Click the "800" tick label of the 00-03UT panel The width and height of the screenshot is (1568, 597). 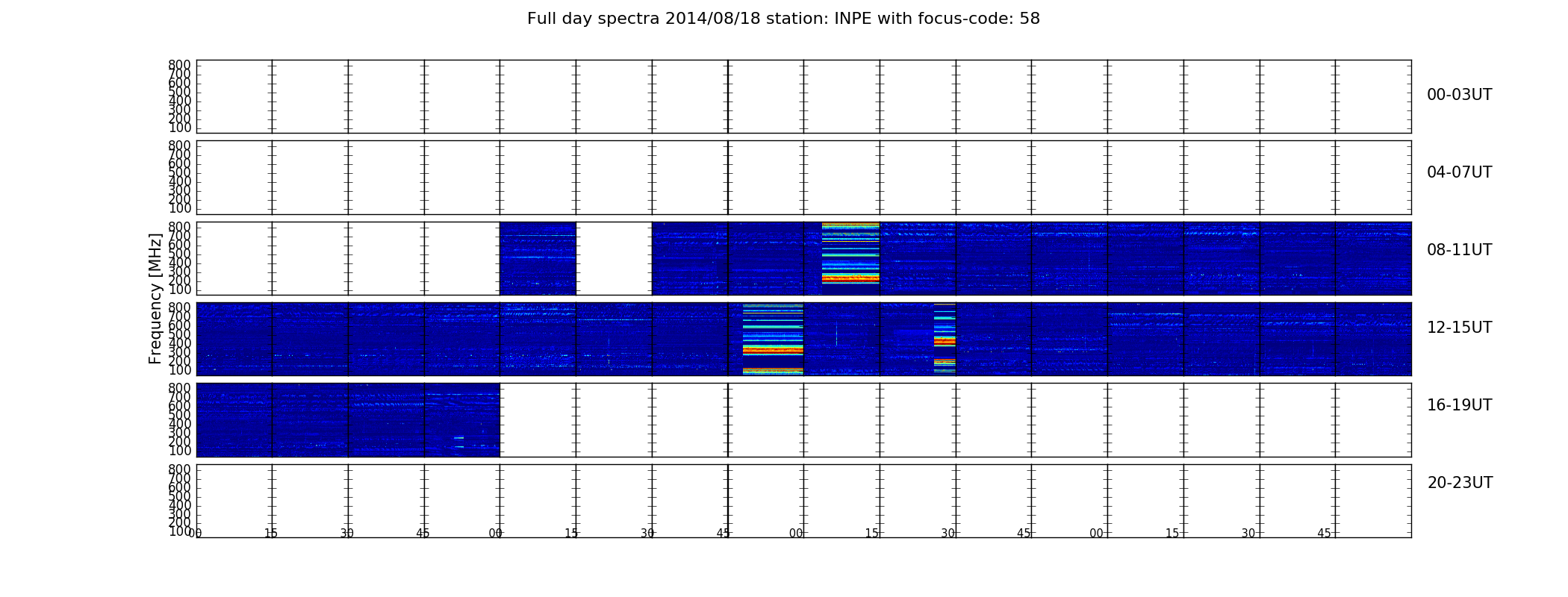[180, 65]
